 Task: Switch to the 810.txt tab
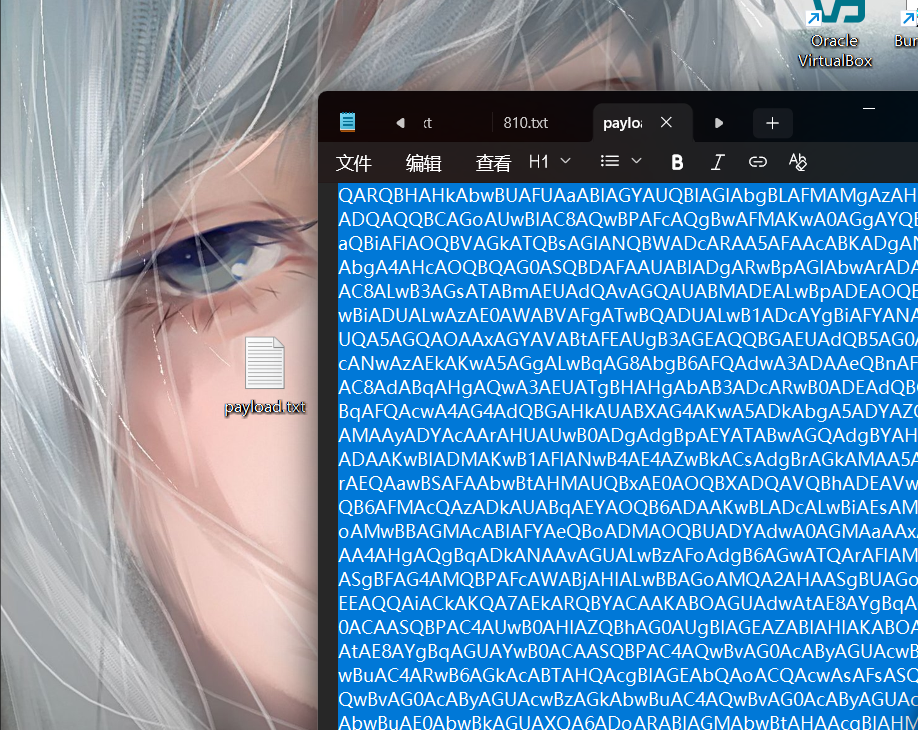(x=526, y=123)
